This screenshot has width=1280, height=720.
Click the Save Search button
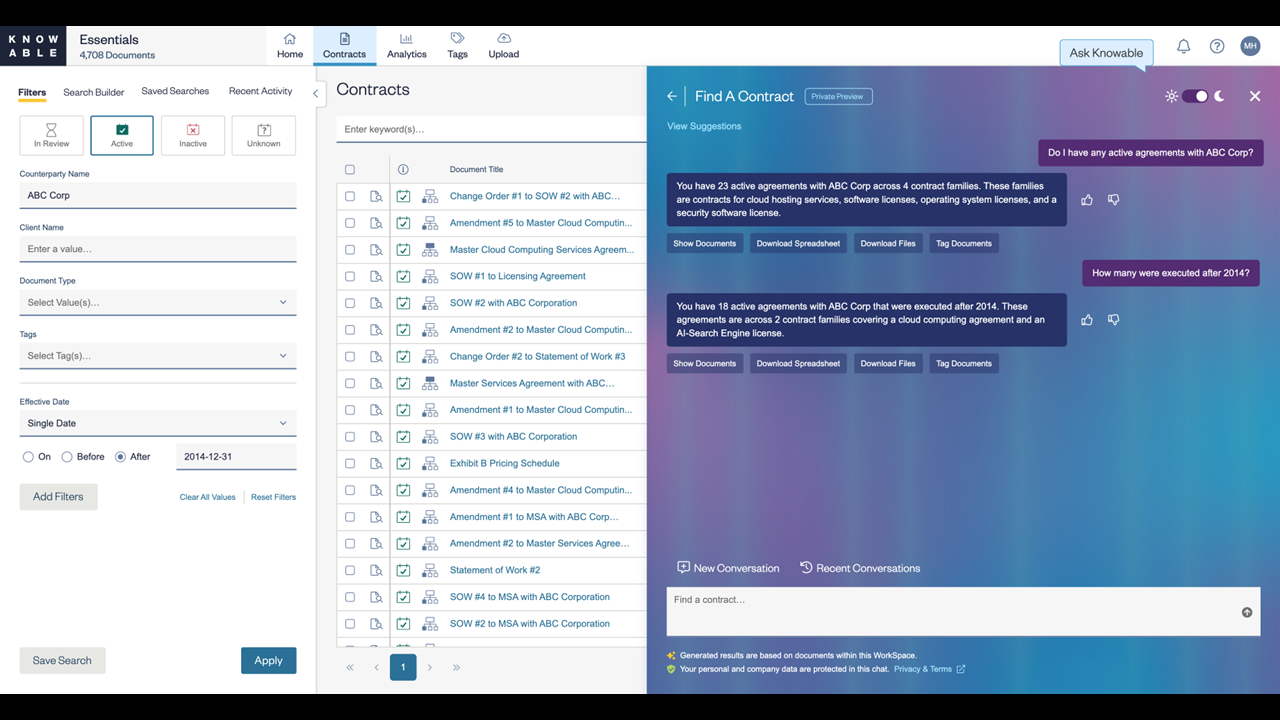pyautogui.click(x=62, y=660)
